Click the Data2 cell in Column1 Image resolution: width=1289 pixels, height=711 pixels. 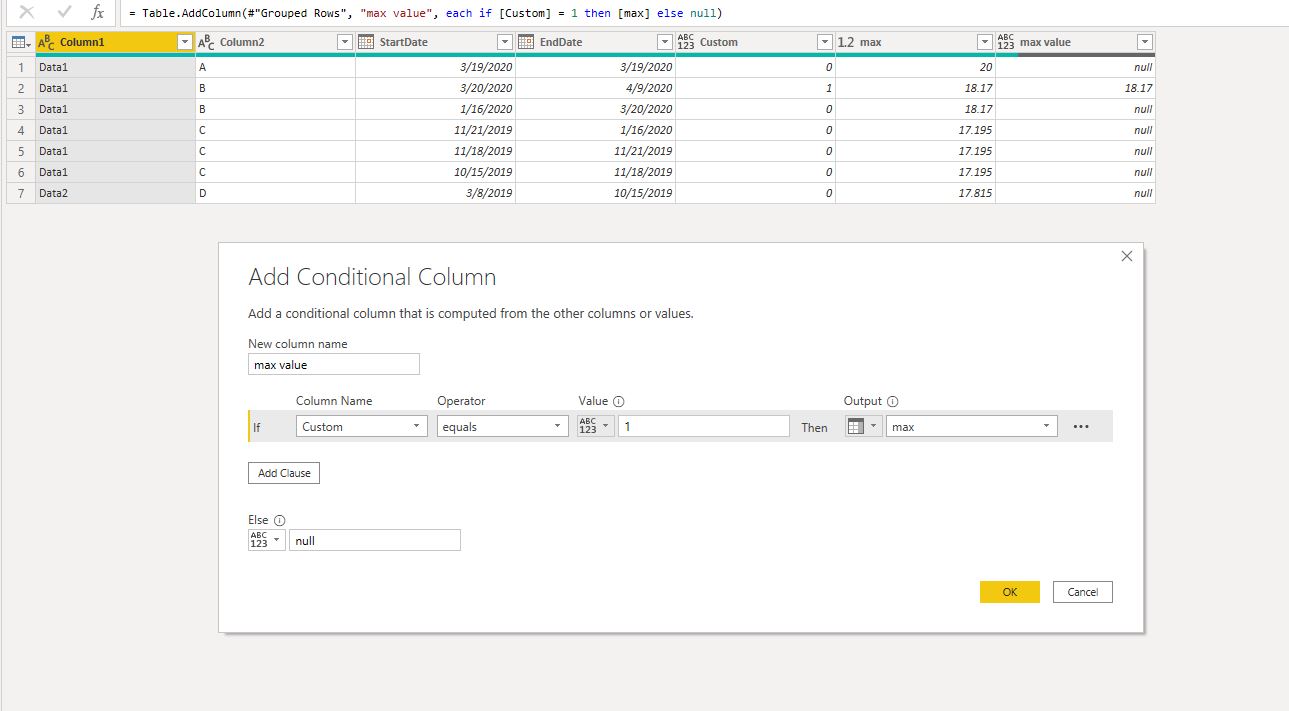pos(115,193)
